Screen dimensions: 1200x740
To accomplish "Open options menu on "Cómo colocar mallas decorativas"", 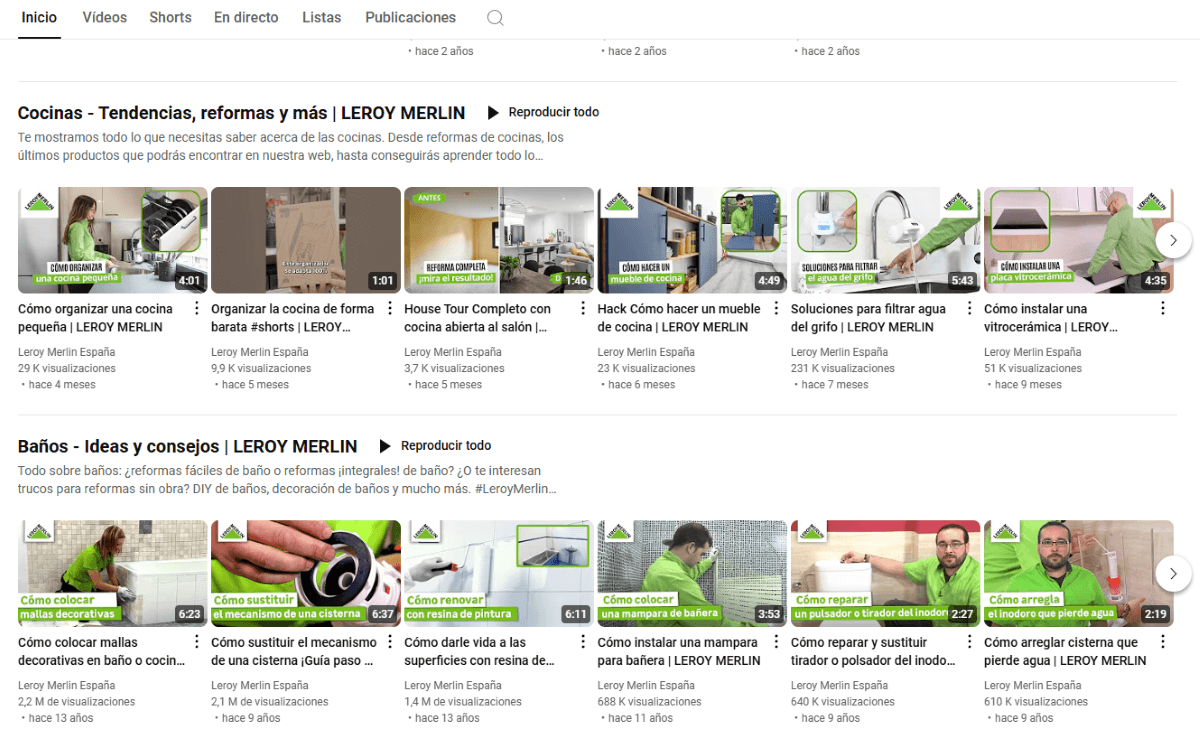I will pyautogui.click(x=196, y=643).
